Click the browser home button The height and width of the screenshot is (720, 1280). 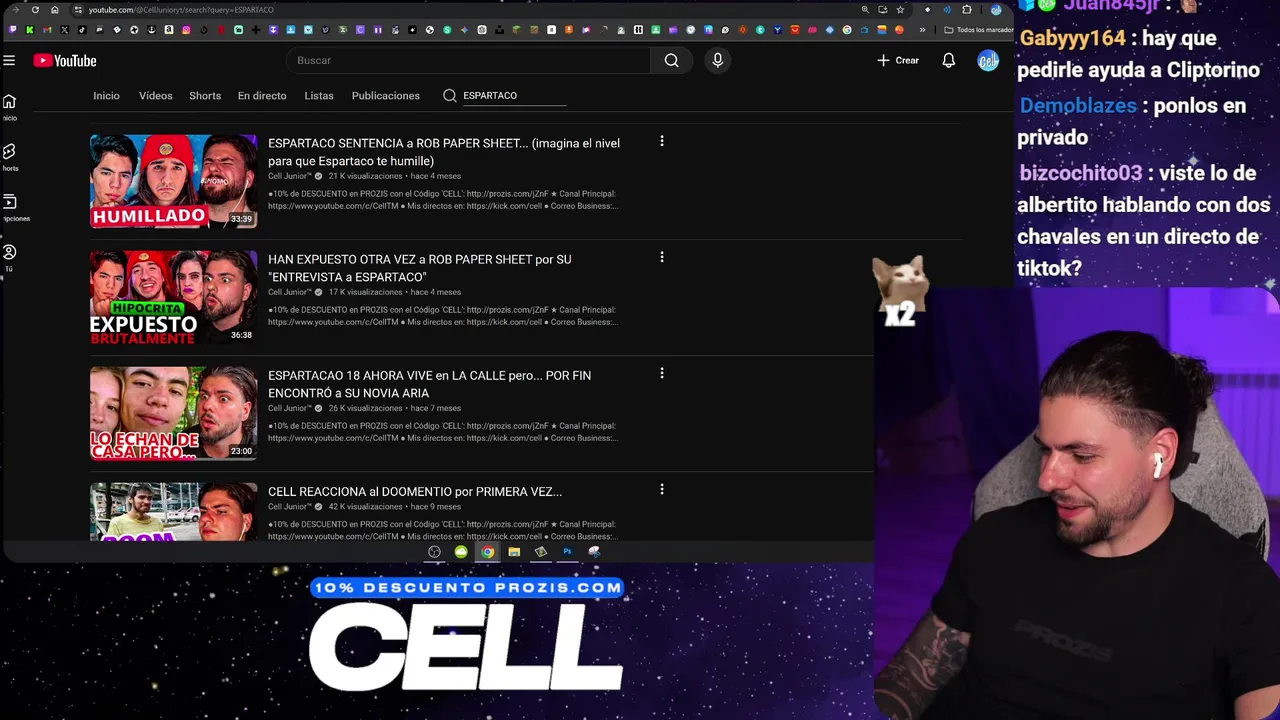point(54,10)
